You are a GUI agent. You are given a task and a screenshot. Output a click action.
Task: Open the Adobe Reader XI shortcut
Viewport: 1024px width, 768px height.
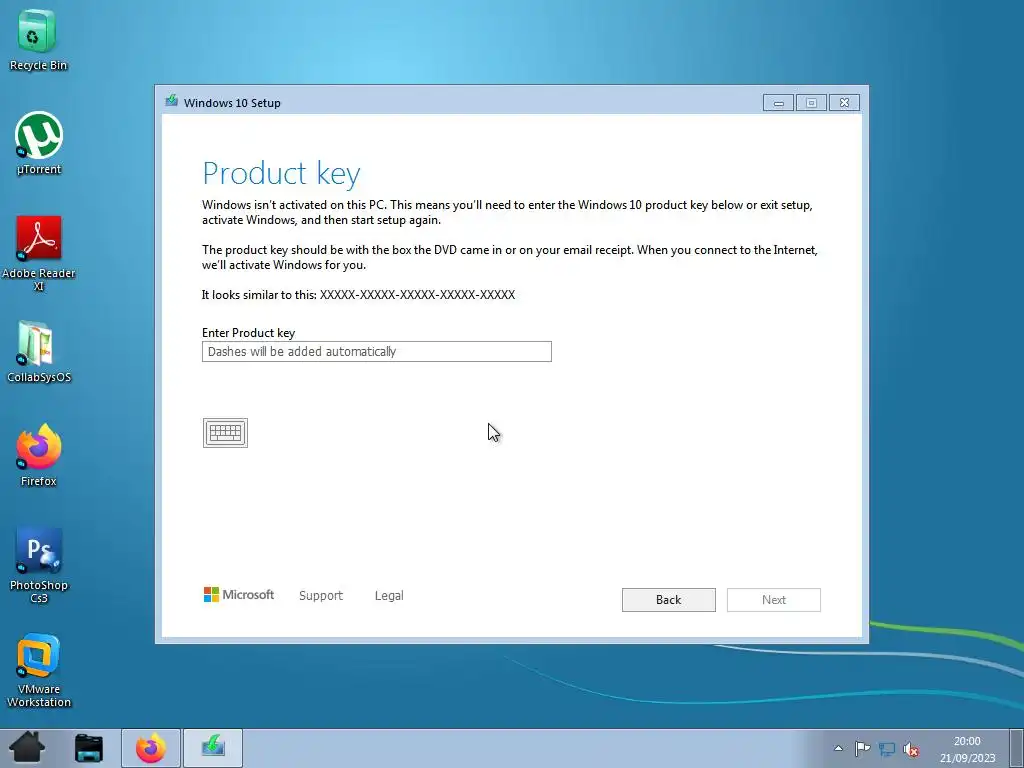pos(39,252)
